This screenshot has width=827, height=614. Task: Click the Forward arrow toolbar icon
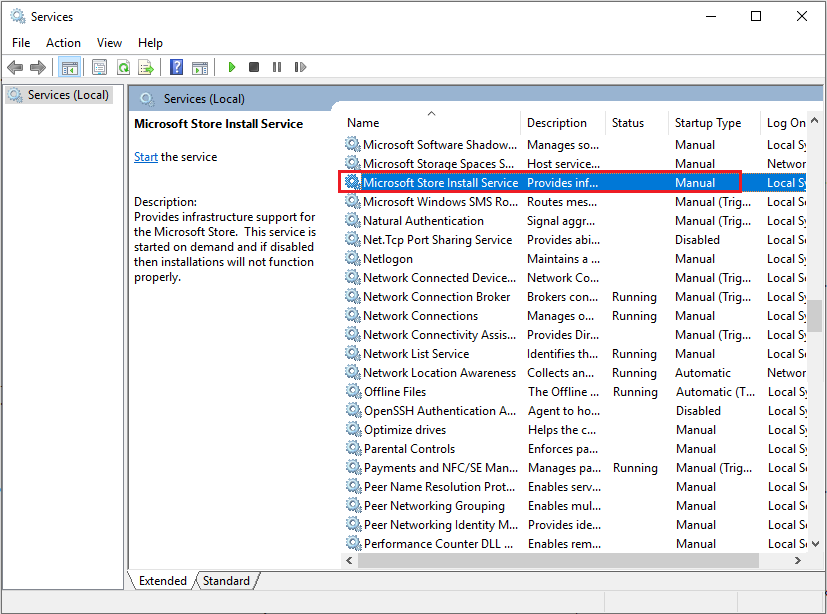(38, 67)
